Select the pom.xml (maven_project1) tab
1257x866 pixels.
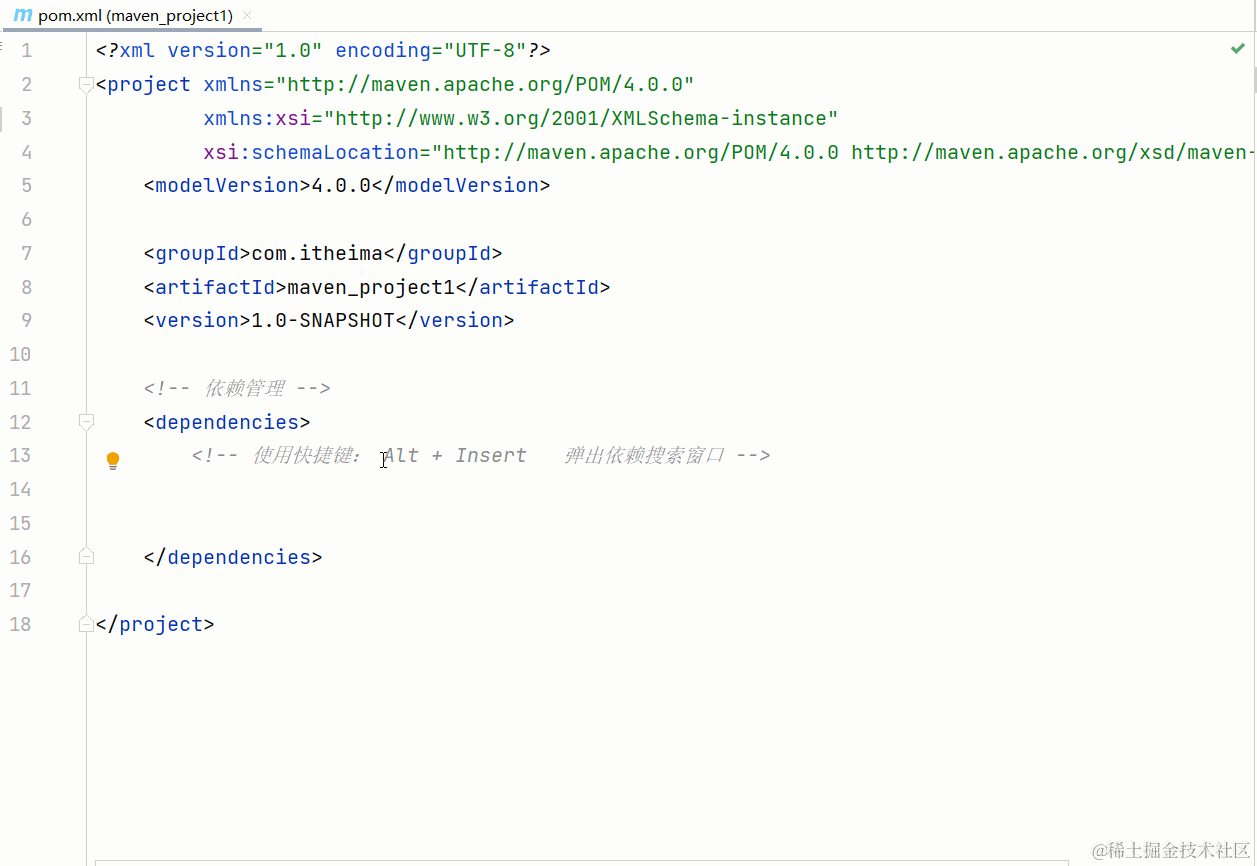pyautogui.click(x=132, y=15)
